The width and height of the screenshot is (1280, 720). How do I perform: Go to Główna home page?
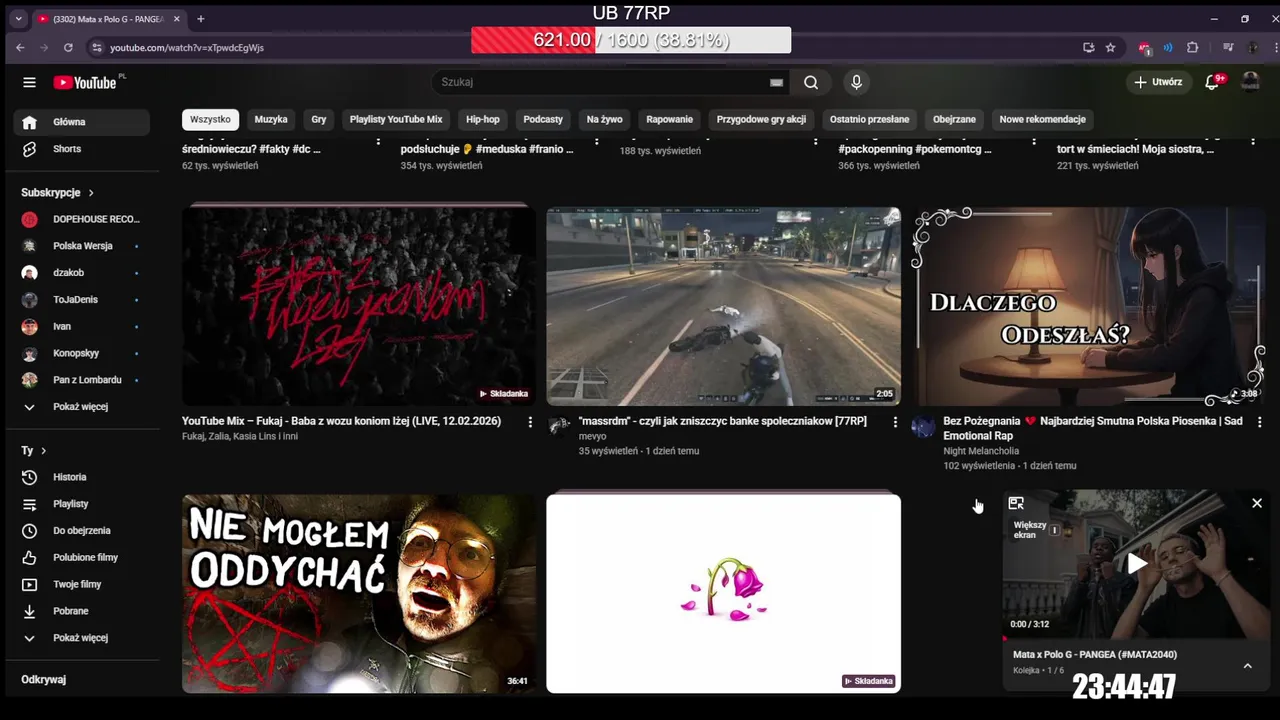(x=82, y=122)
